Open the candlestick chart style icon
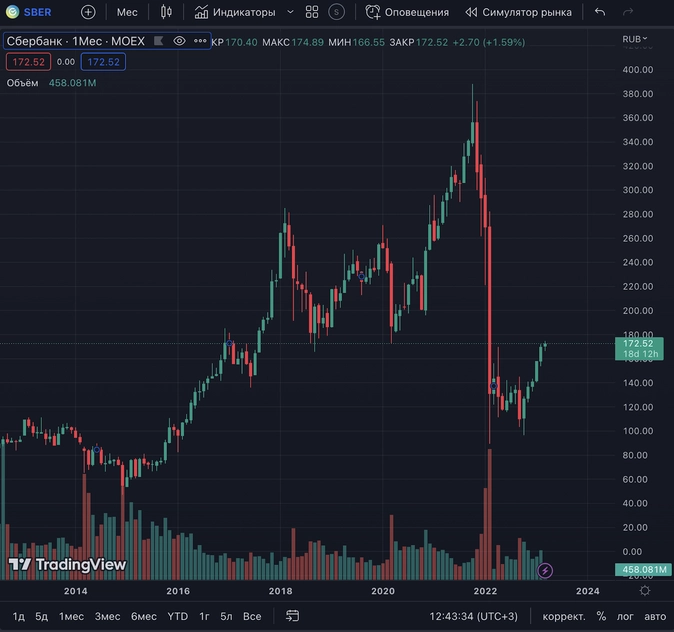This screenshot has width=674, height=632. [x=166, y=12]
